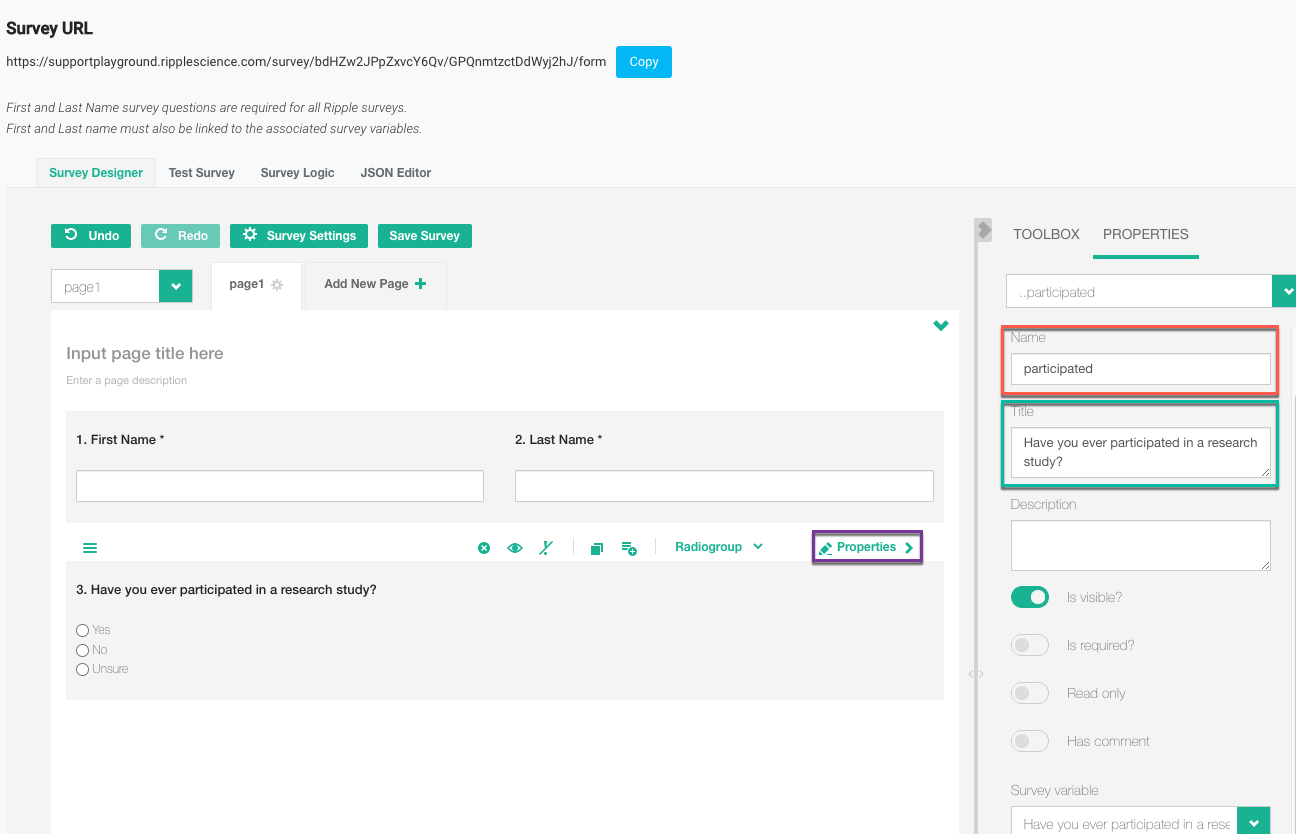Click the Save Survey button
This screenshot has height=834, width=1296.
coord(424,236)
